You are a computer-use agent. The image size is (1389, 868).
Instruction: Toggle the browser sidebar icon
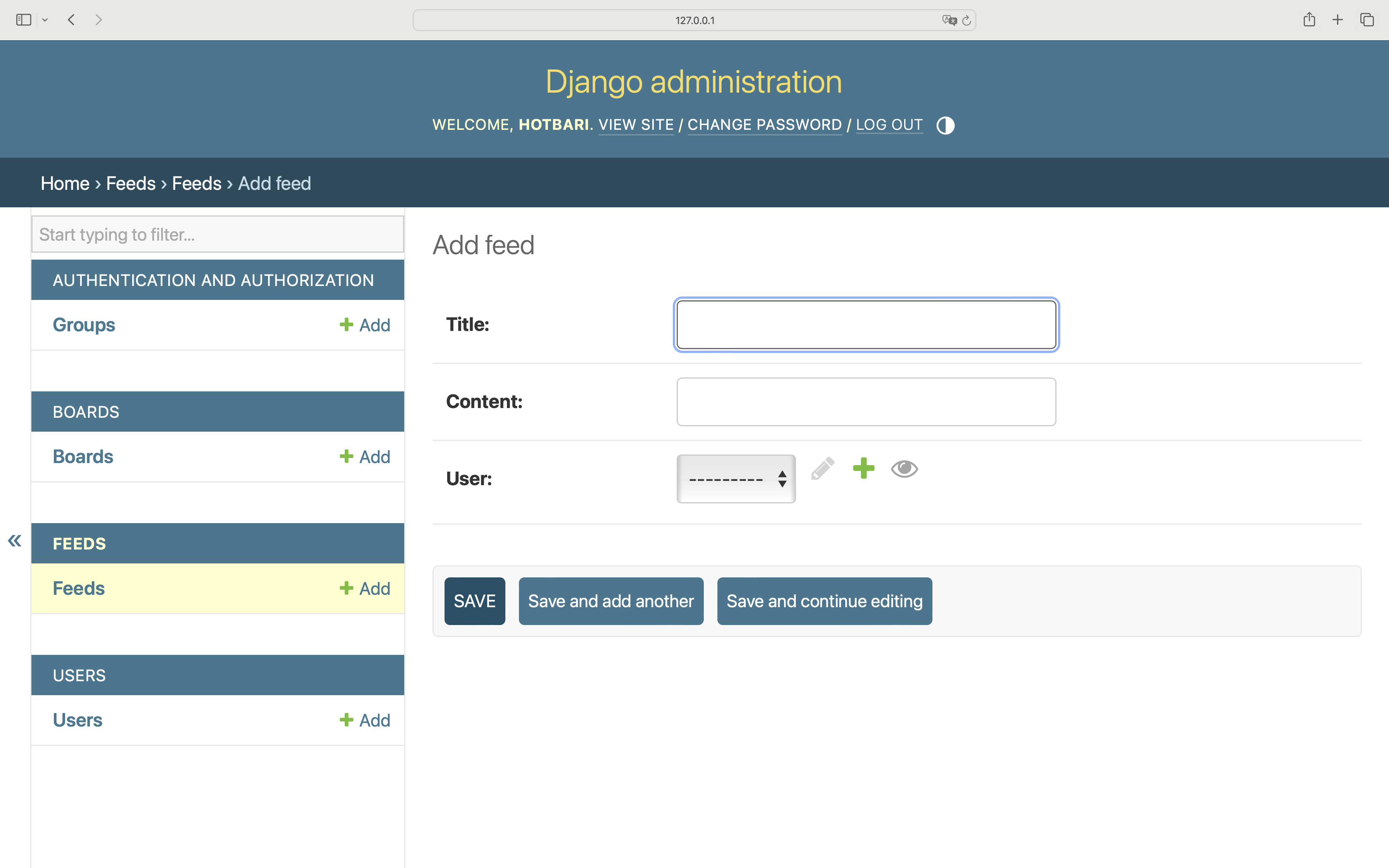coord(24,20)
